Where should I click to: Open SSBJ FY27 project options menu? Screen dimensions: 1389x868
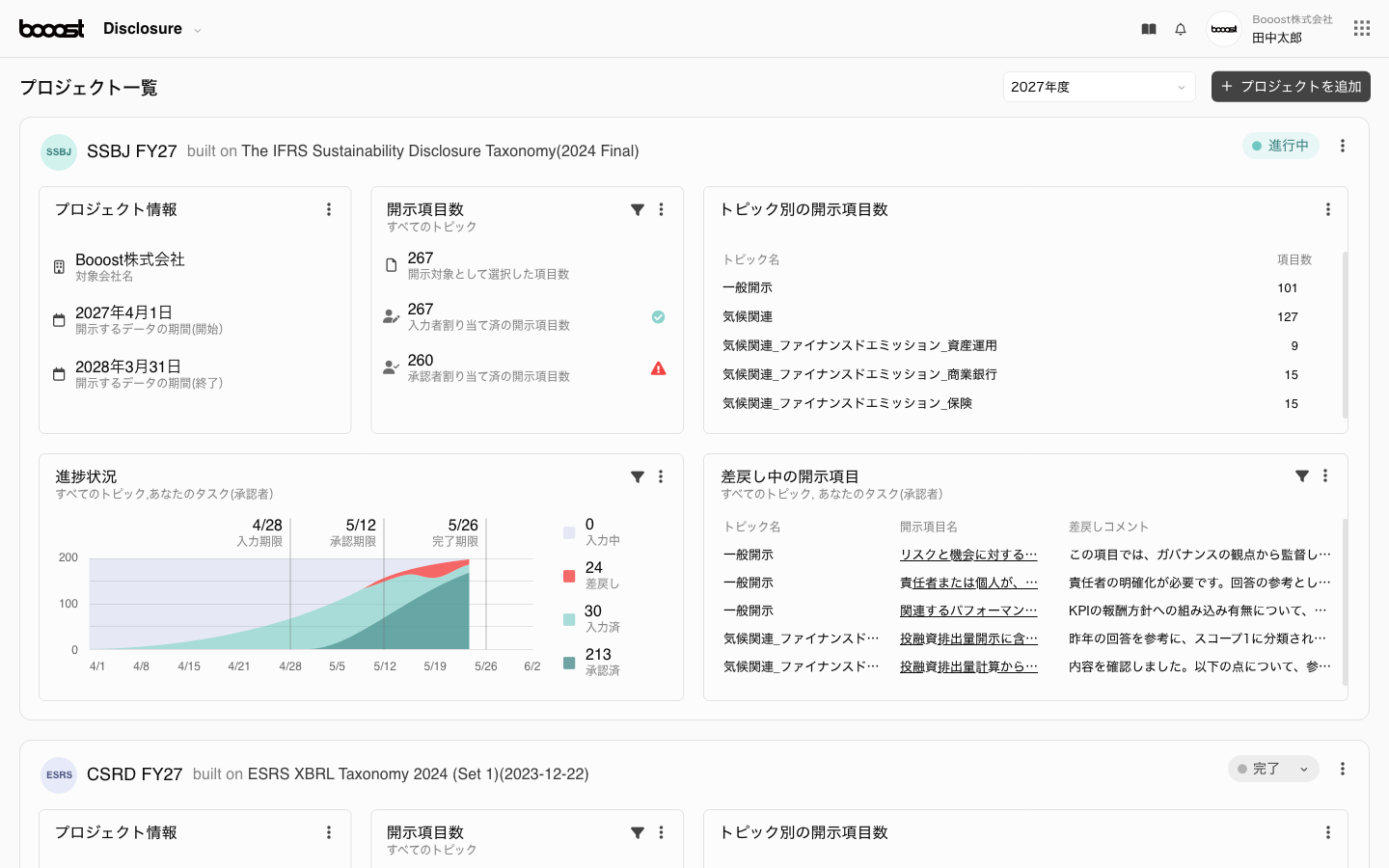point(1342,146)
